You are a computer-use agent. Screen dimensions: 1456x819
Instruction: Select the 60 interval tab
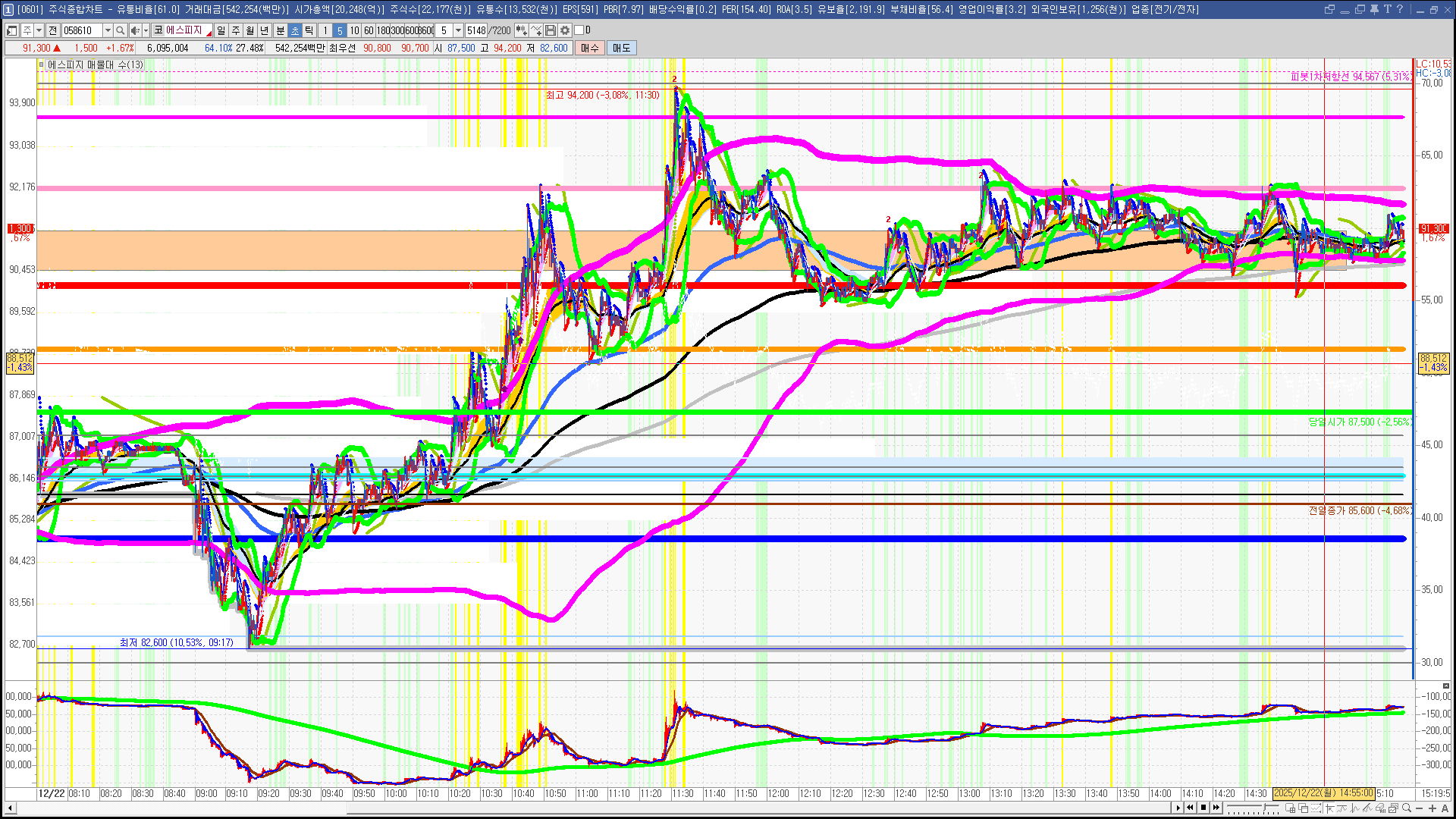click(369, 30)
